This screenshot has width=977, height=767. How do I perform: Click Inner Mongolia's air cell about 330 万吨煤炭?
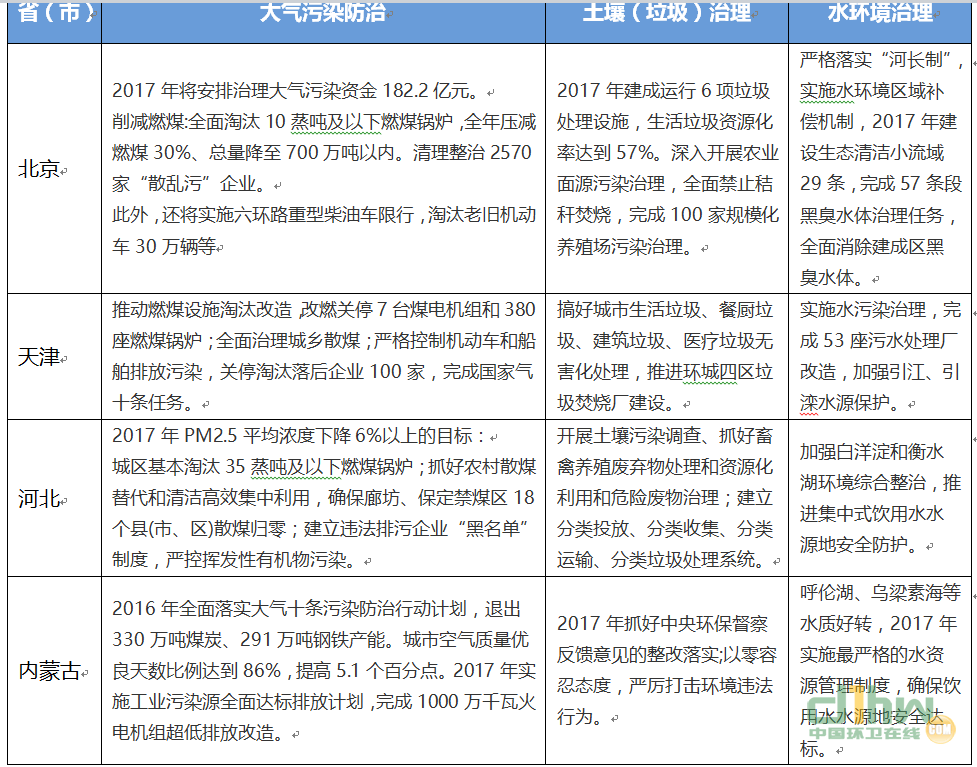click(x=322, y=670)
